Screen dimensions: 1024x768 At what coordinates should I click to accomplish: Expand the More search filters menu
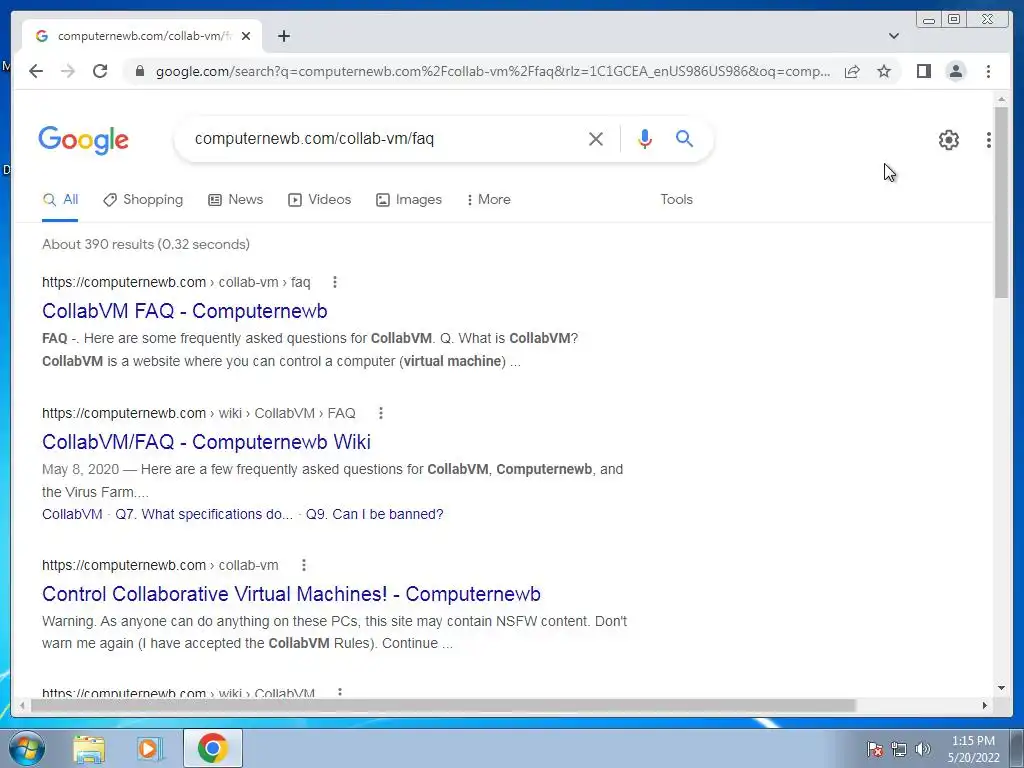[x=488, y=199]
